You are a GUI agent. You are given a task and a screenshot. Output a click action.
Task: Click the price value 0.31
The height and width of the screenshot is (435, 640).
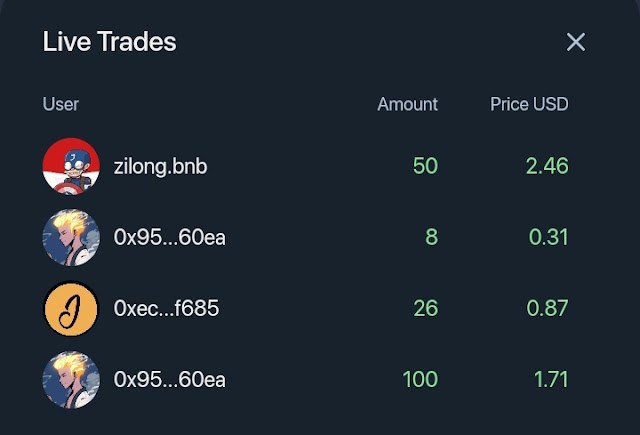(549, 237)
